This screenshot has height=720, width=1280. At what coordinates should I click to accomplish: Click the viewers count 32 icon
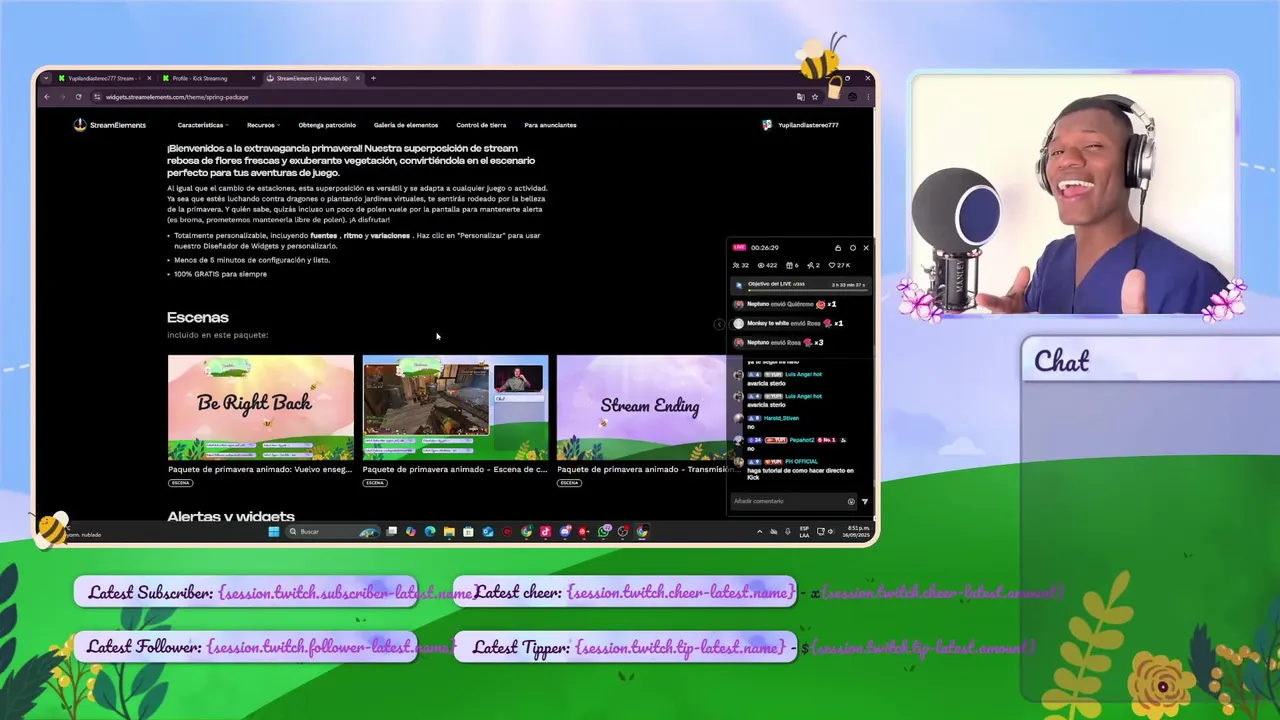[x=741, y=266]
